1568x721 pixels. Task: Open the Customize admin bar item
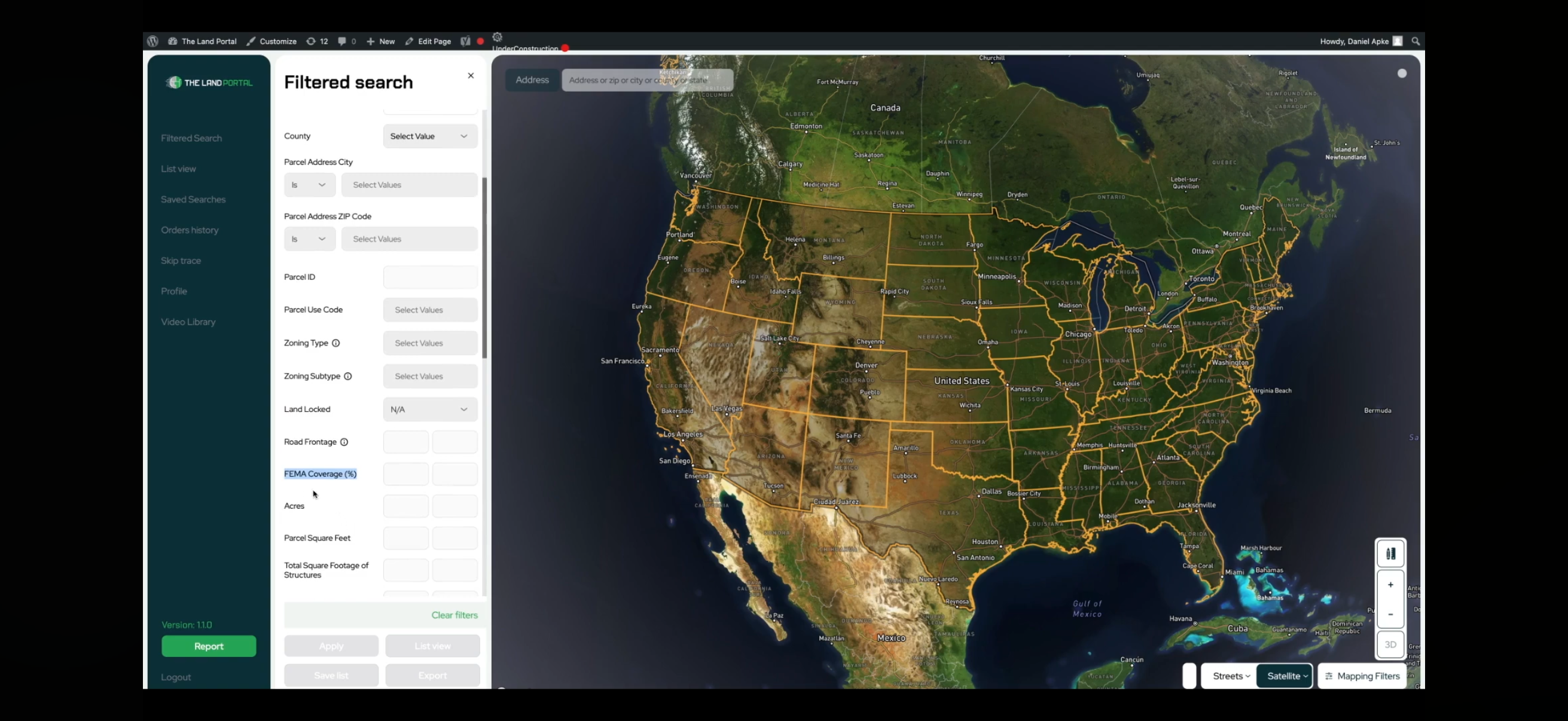point(271,41)
